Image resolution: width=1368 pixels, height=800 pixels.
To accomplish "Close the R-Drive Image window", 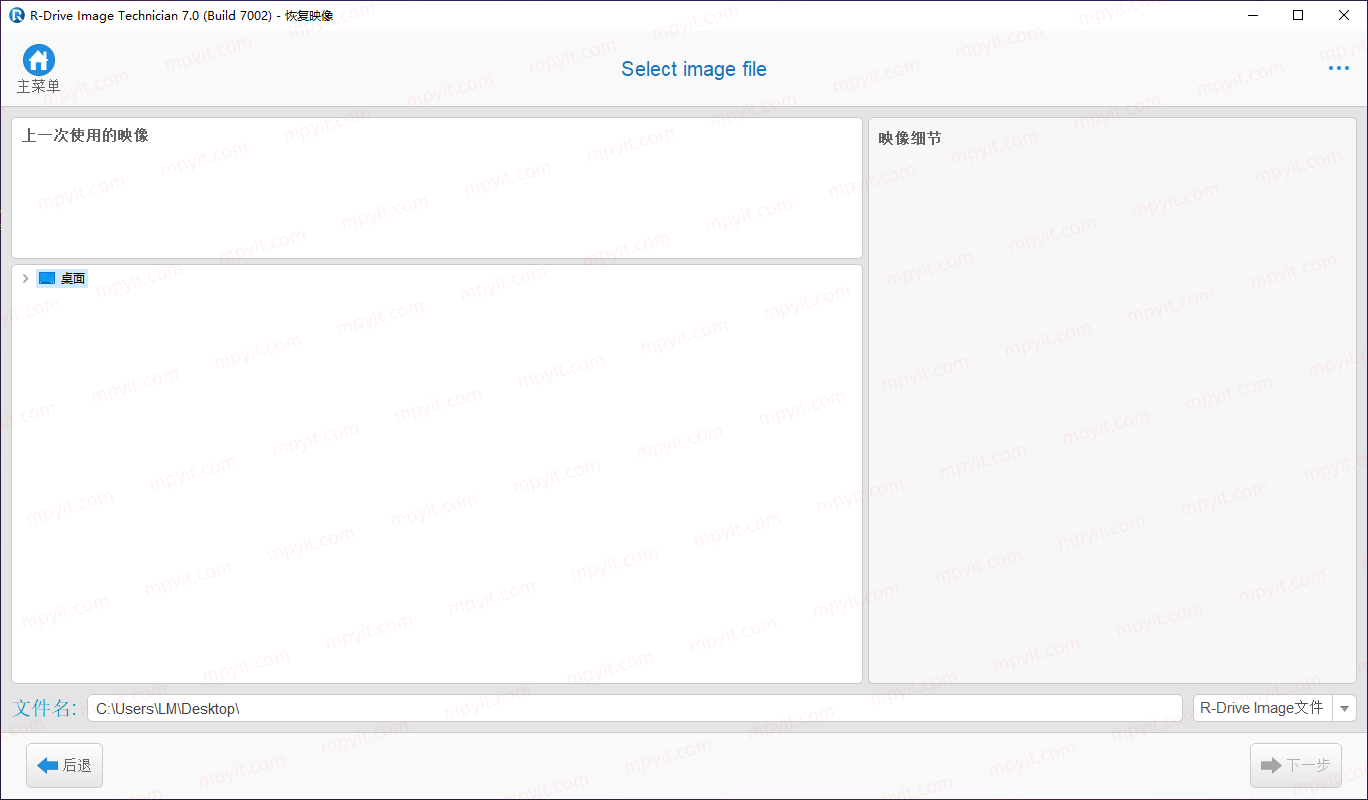I will (1344, 15).
